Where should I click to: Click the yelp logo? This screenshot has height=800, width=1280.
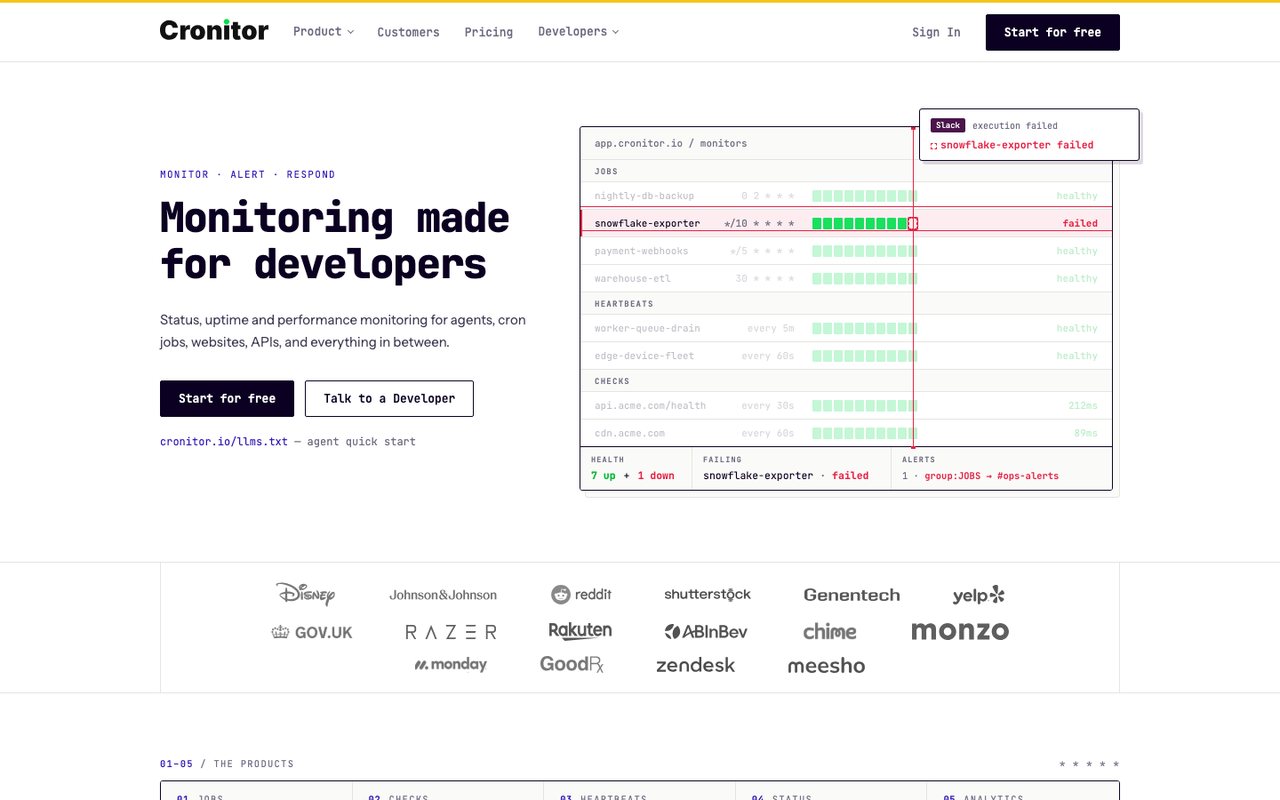click(x=978, y=595)
